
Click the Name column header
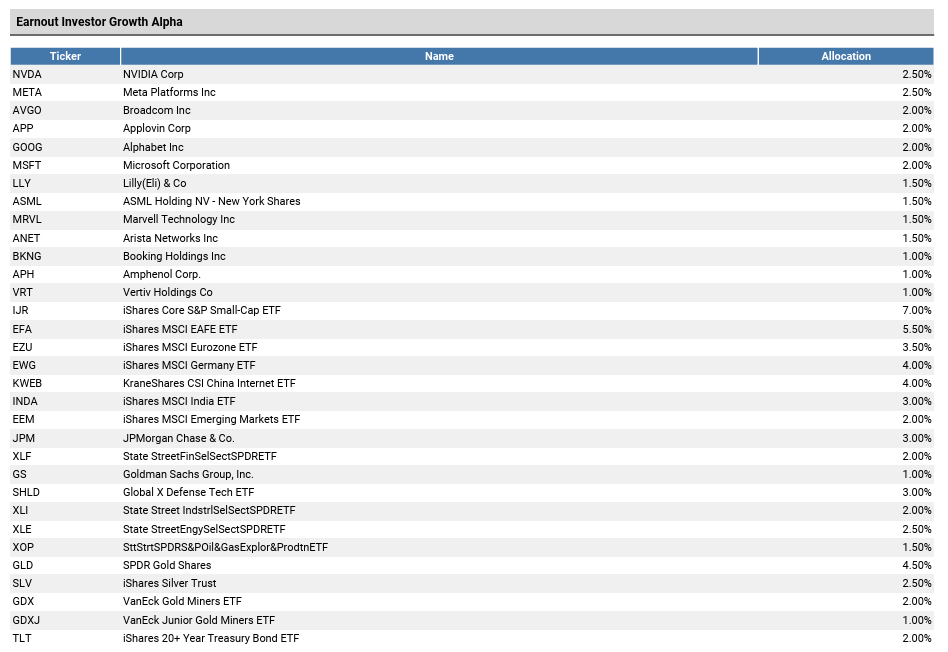(x=439, y=56)
